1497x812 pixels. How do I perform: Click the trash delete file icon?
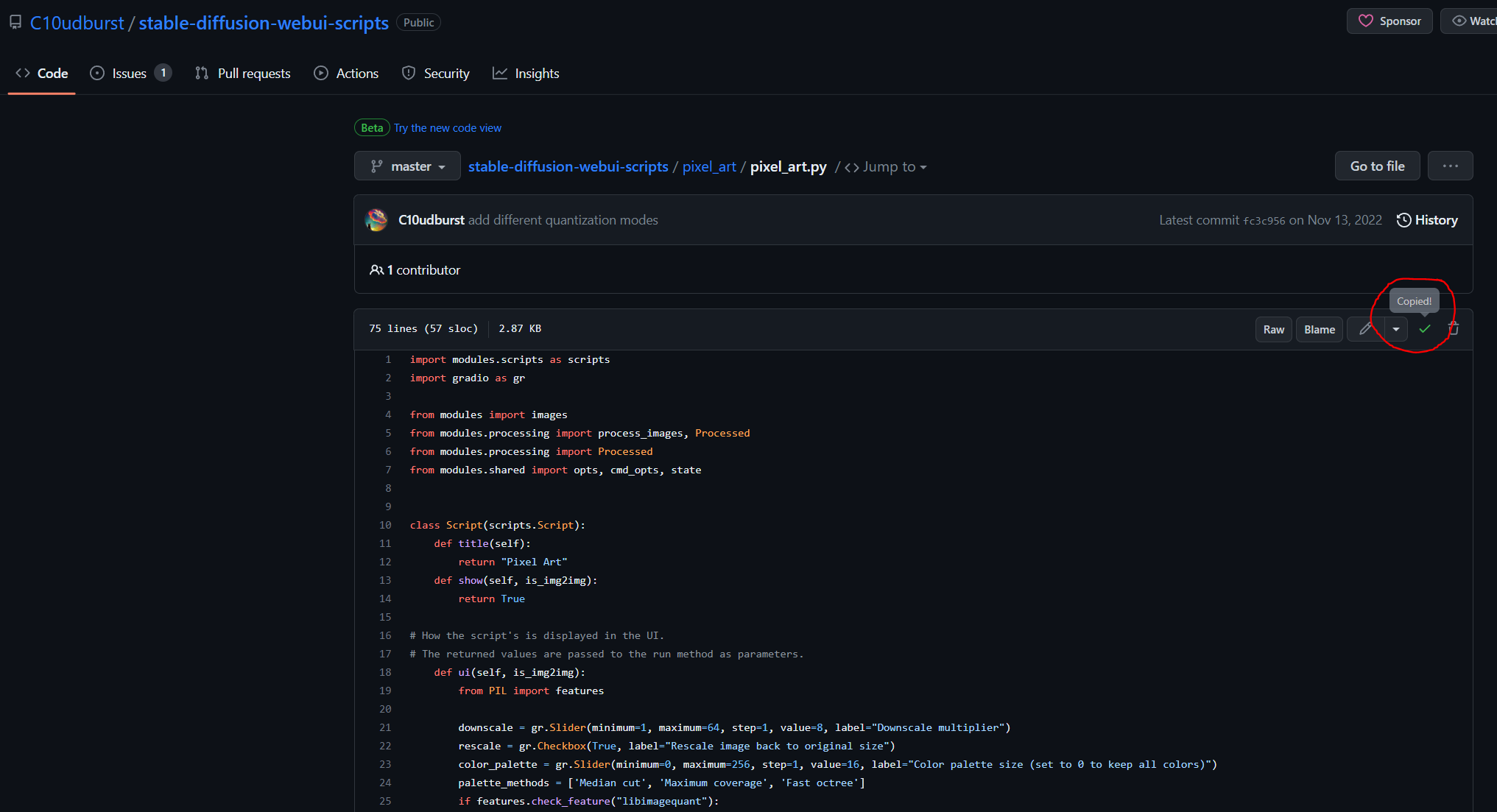pyautogui.click(x=1454, y=329)
